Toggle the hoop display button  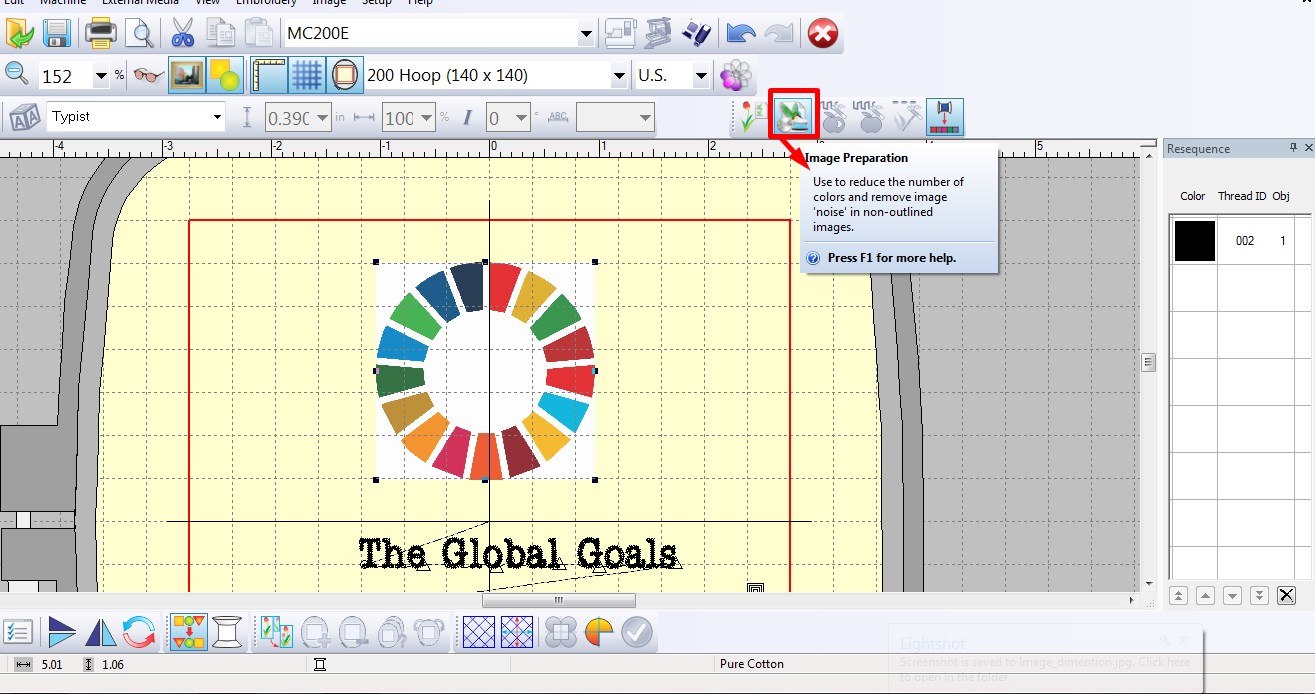point(344,75)
